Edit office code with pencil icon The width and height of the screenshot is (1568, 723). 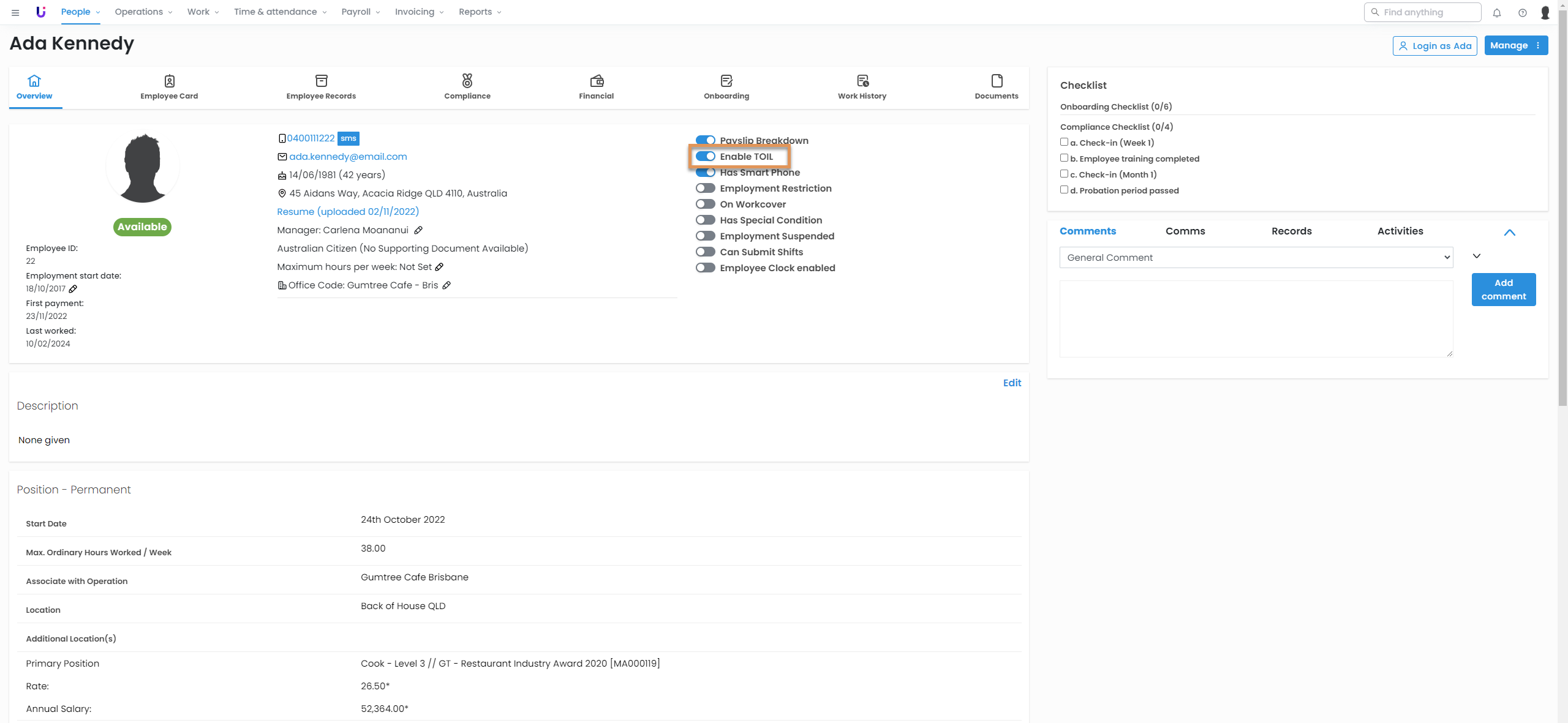(x=447, y=285)
